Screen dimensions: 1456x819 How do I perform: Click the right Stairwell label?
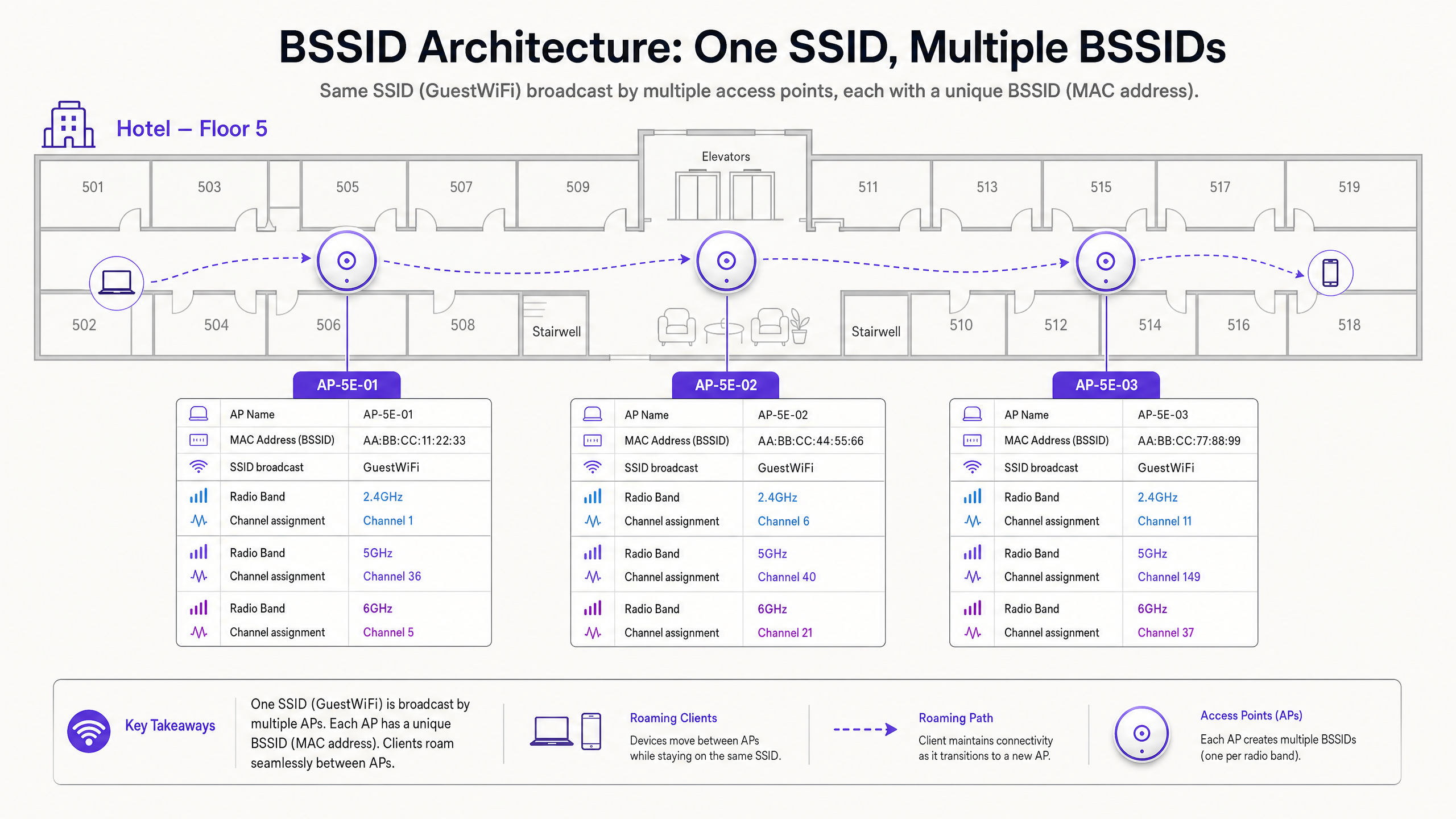pyautogui.click(x=876, y=332)
